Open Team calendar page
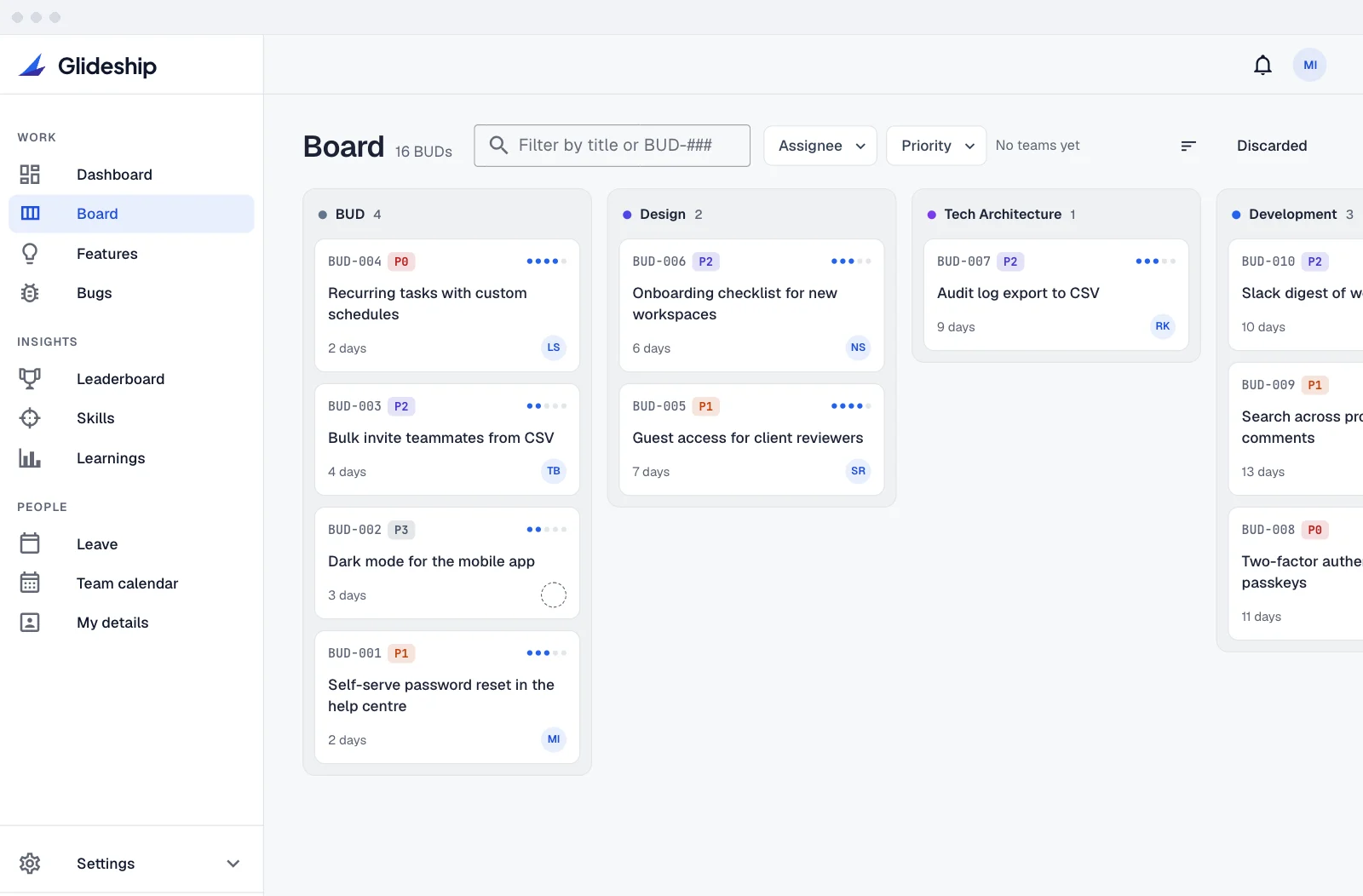Screen dimensions: 1363x896 pos(131,583)
